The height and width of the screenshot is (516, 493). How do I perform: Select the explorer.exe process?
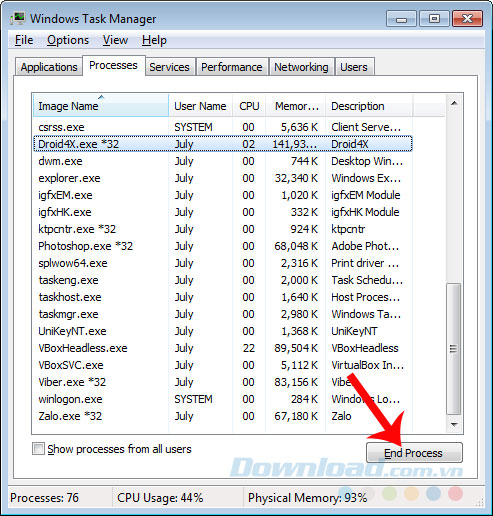(223, 178)
